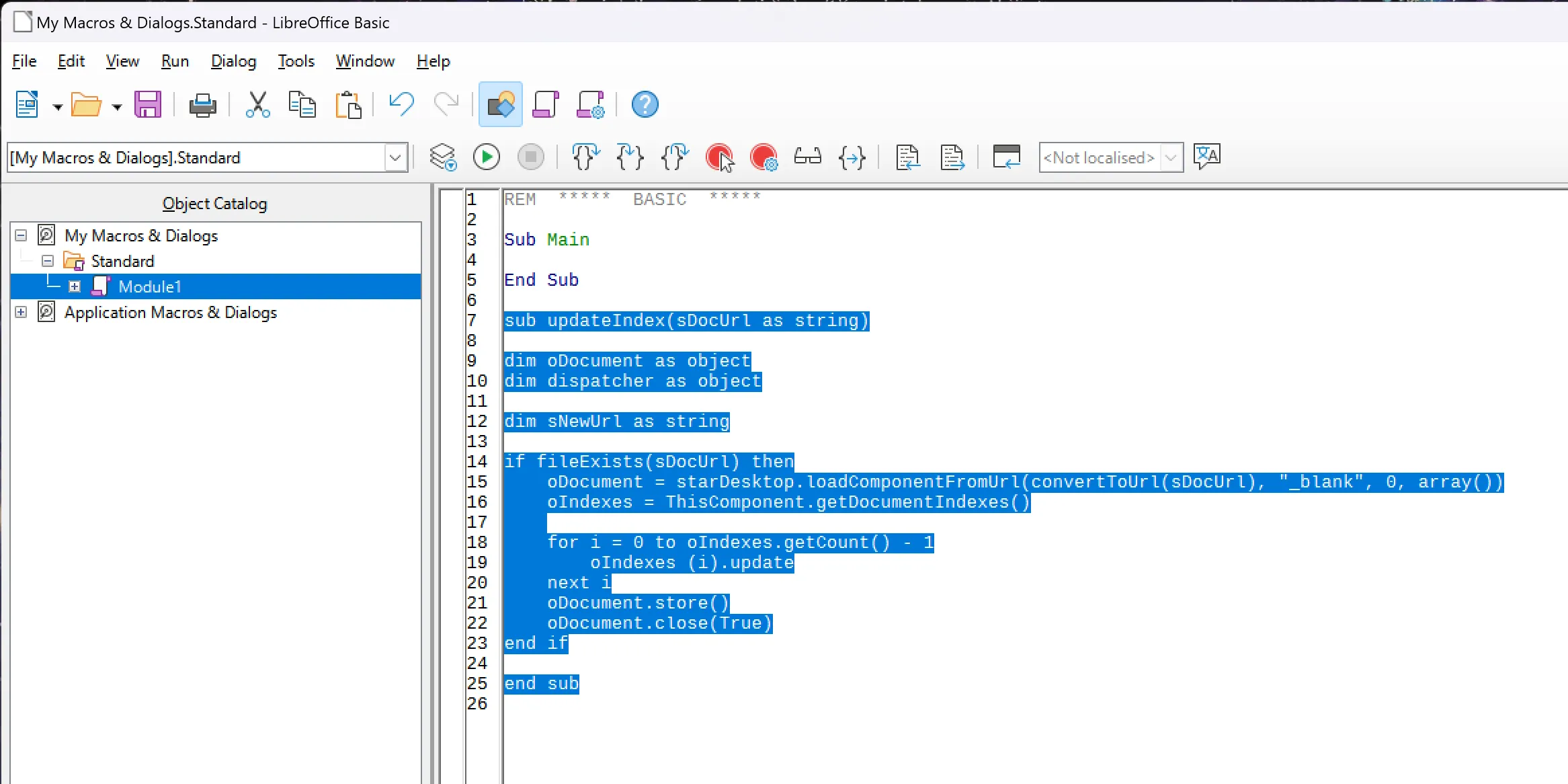Image resolution: width=1568 pixels, height=784 pixels.
Task: Stop macro execution button
Action: pyautogui.click(x=531, y=157)
